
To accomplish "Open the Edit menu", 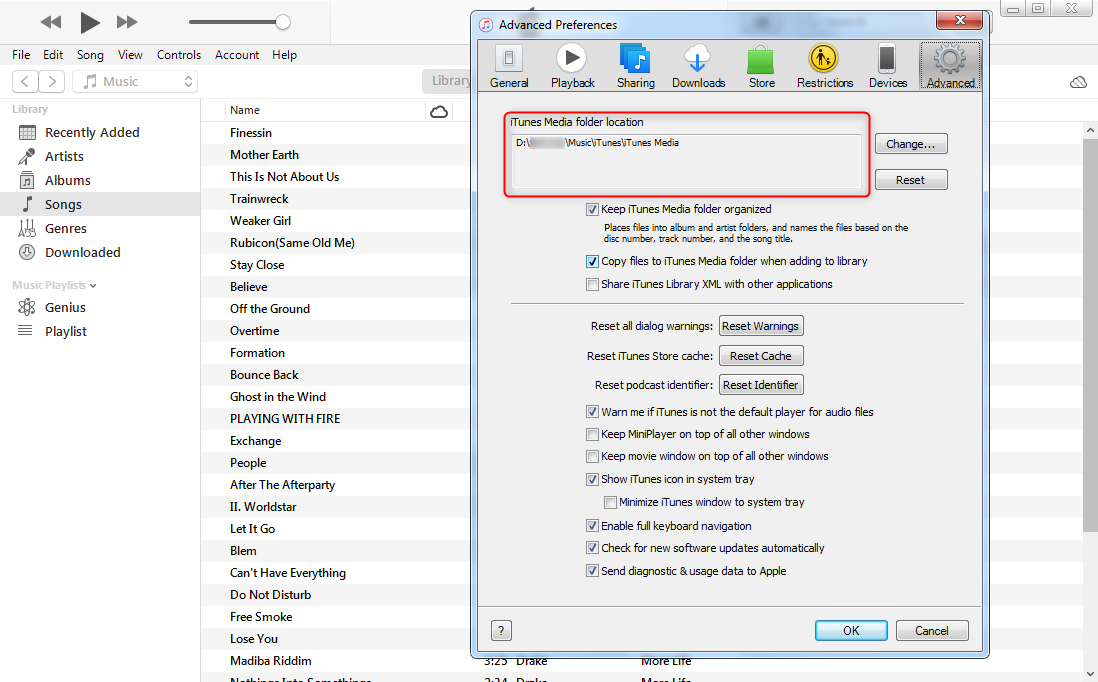I will pos(53,55).
